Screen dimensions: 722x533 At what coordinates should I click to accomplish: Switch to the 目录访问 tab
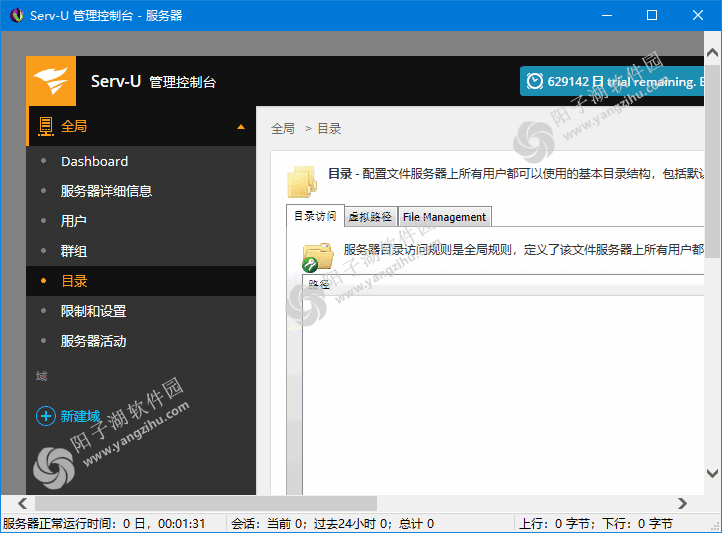click(x=315, y=216)
